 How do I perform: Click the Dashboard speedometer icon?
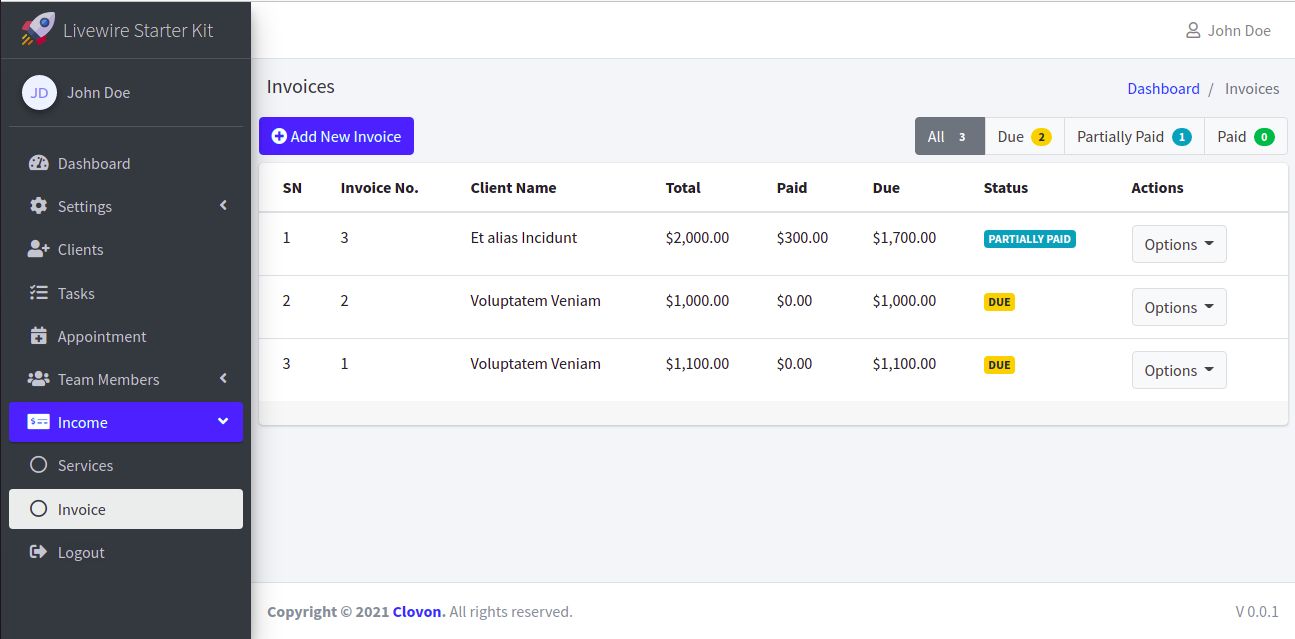(39, 163)
